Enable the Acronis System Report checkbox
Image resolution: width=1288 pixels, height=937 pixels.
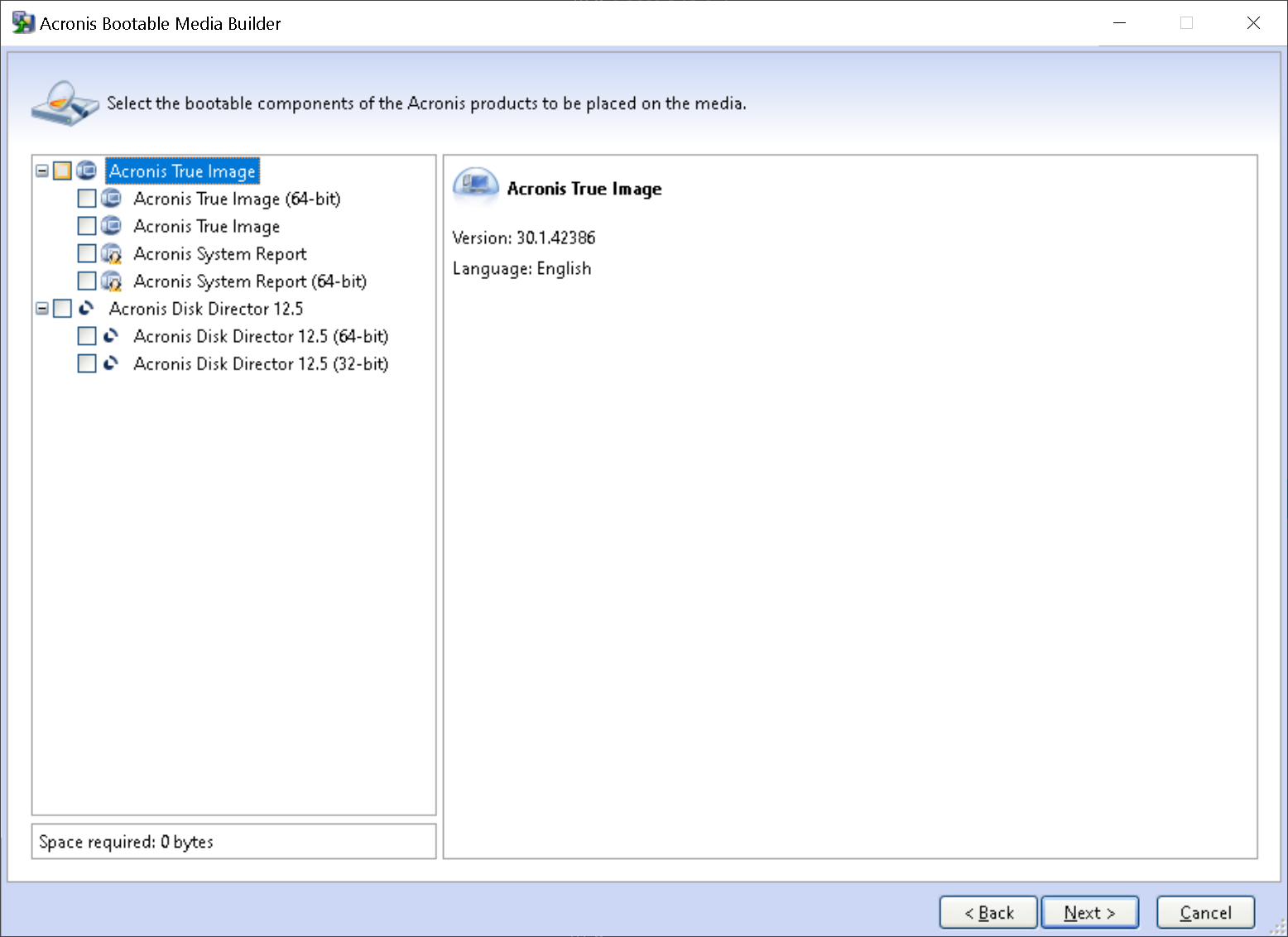tap(87, 253)
